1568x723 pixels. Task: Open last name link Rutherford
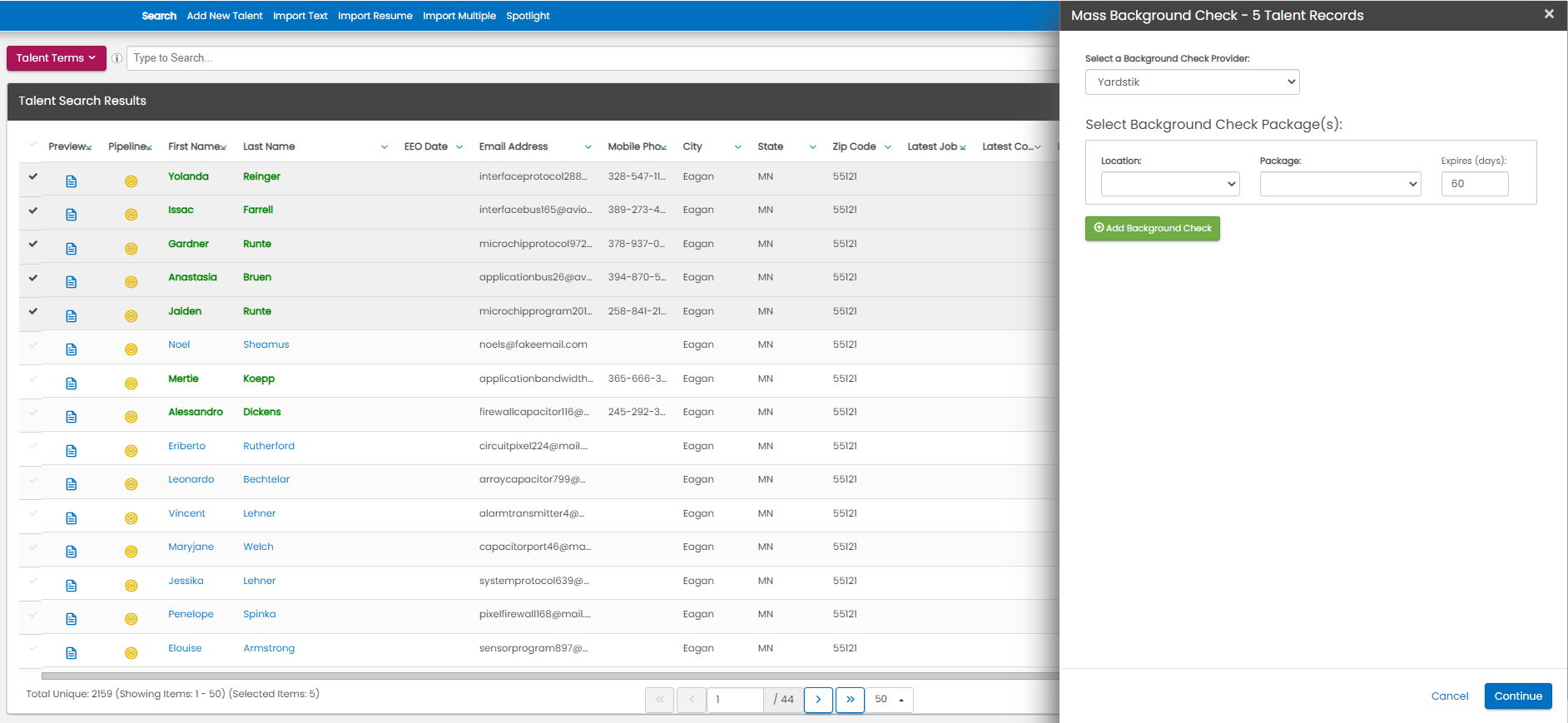pyautogui.click(x=269, y=446)
